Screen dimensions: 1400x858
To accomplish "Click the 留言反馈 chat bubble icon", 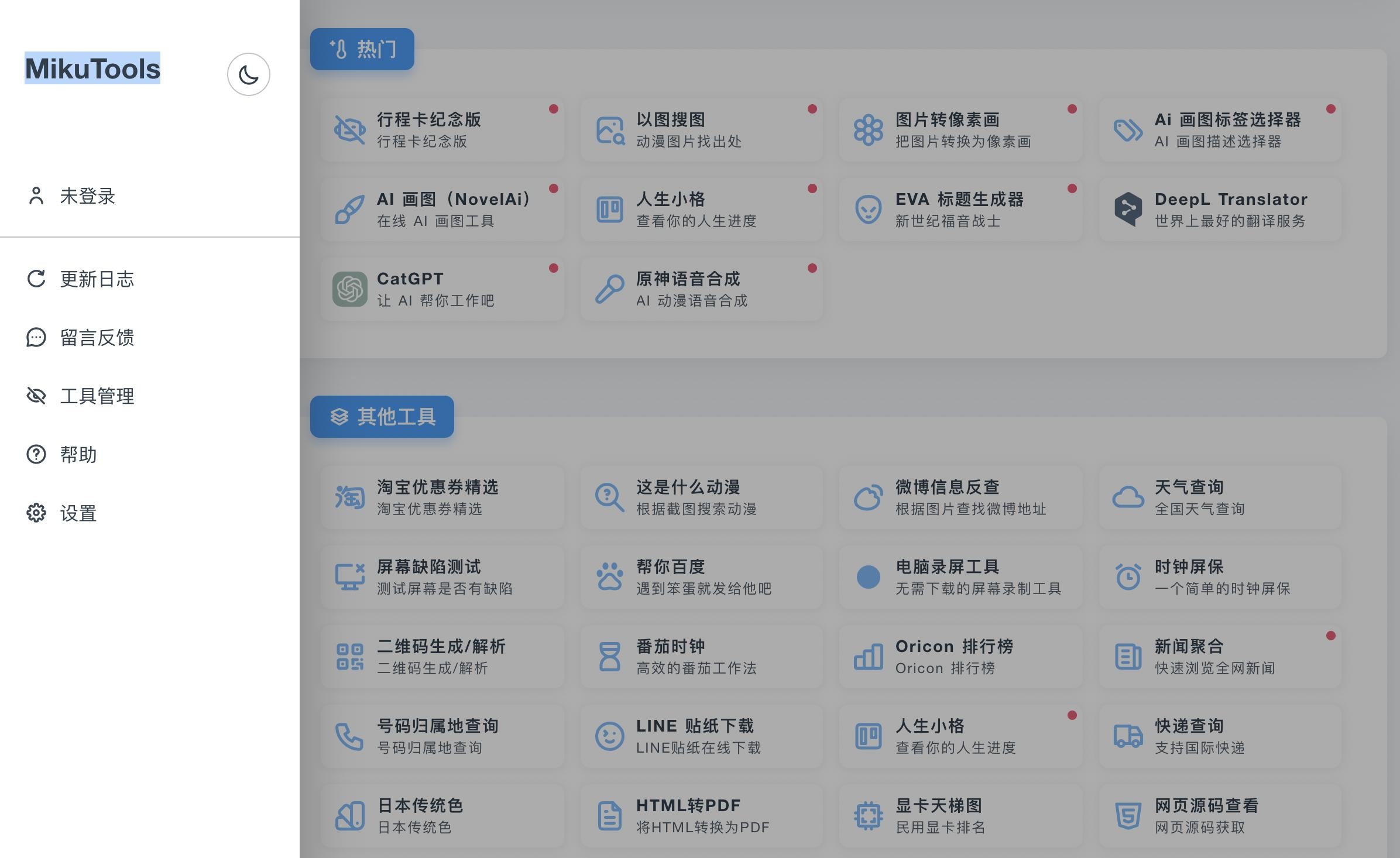I will tap(36, 338).
